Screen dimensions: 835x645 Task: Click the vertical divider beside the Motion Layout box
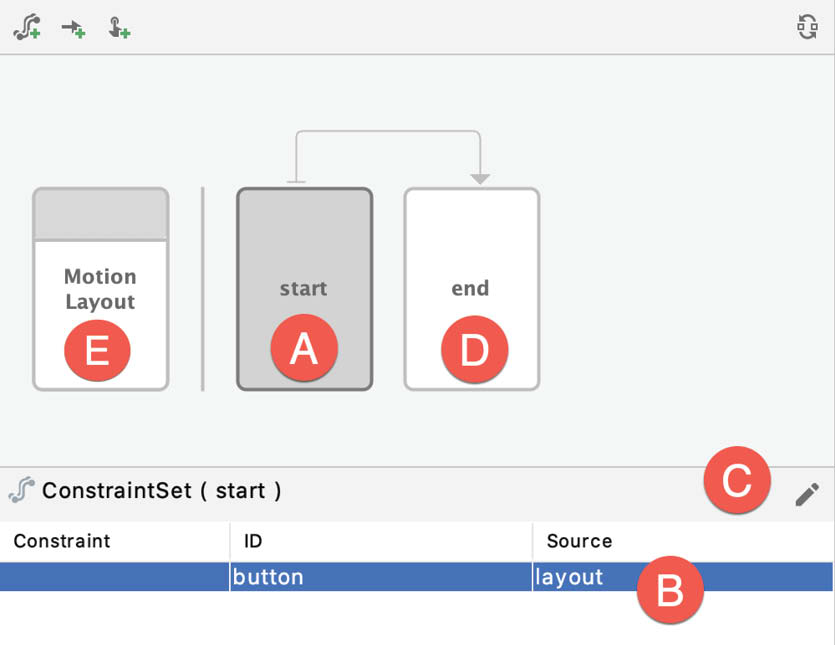point(203,289)
